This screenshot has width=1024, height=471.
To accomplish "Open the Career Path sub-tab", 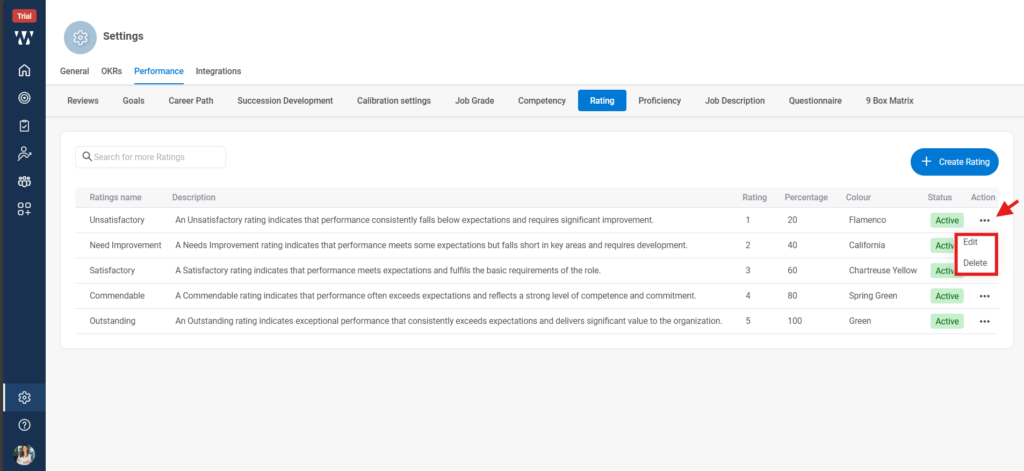I will point(191,101).
